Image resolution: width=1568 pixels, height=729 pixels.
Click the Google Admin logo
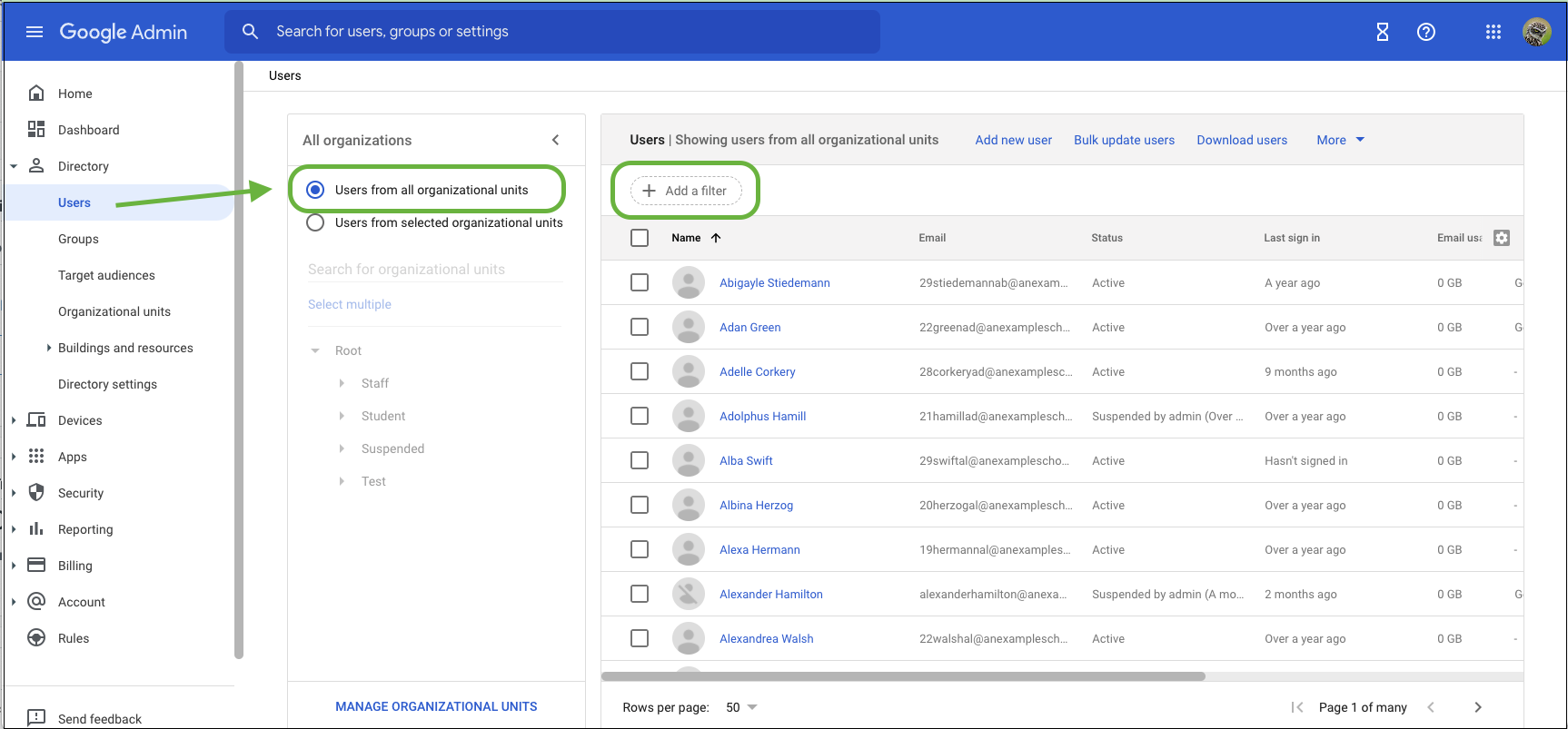[123, 32]
